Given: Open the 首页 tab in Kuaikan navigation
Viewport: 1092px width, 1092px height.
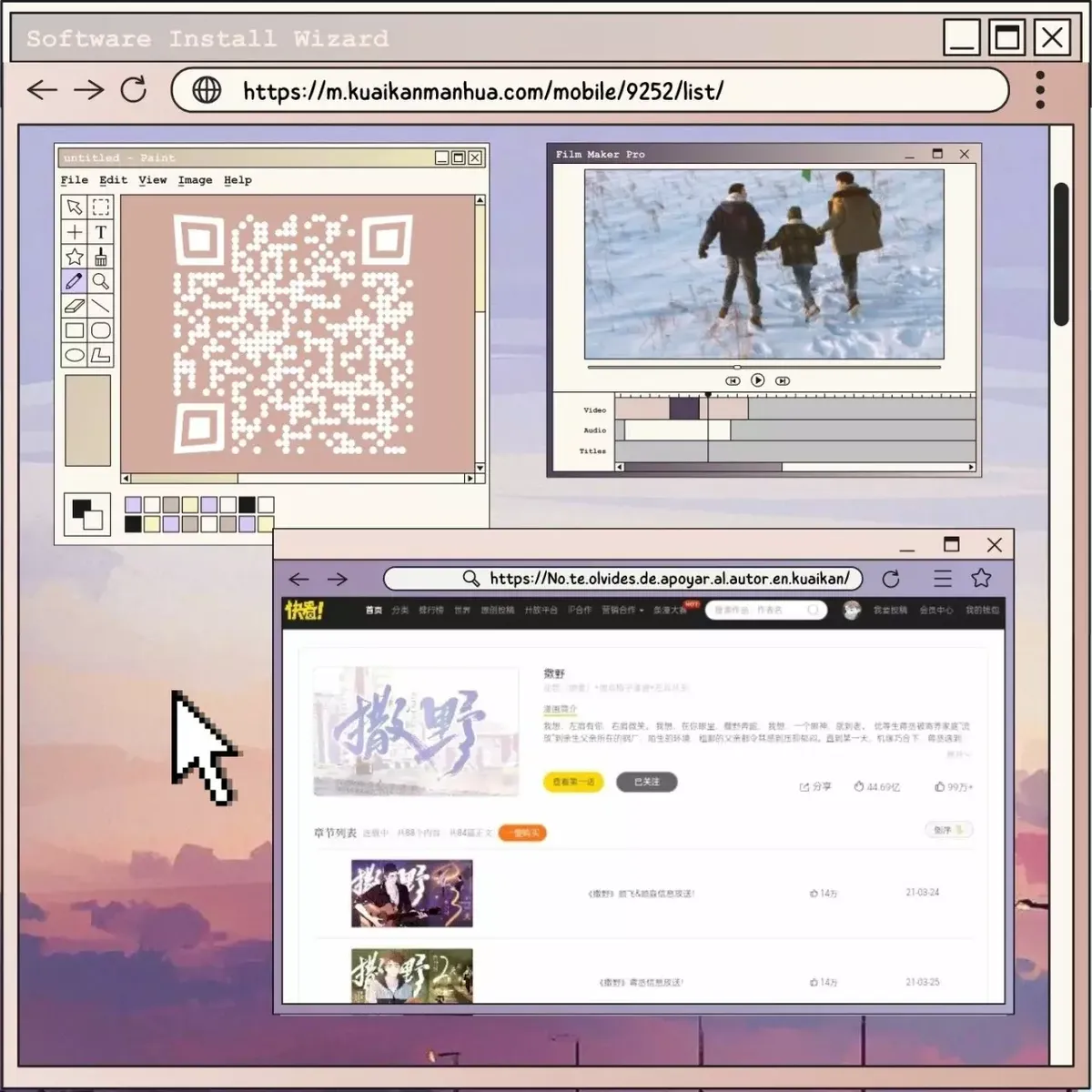Looking at the screenshot, I should pyautogui.click(x=374, y=611).
